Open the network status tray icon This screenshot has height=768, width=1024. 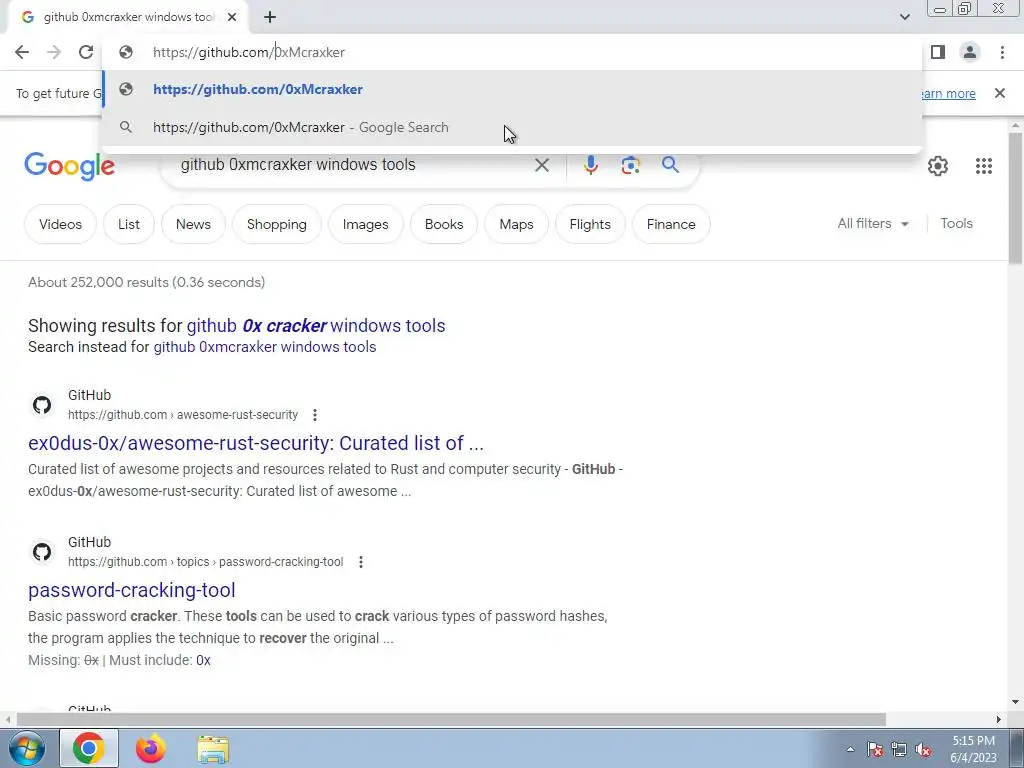pos(899,749)
